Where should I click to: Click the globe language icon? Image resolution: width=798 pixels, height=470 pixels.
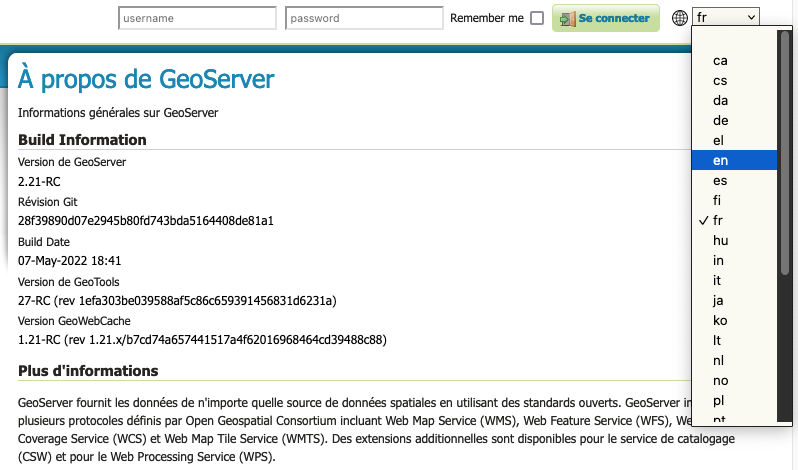click(x=680, y=18)
